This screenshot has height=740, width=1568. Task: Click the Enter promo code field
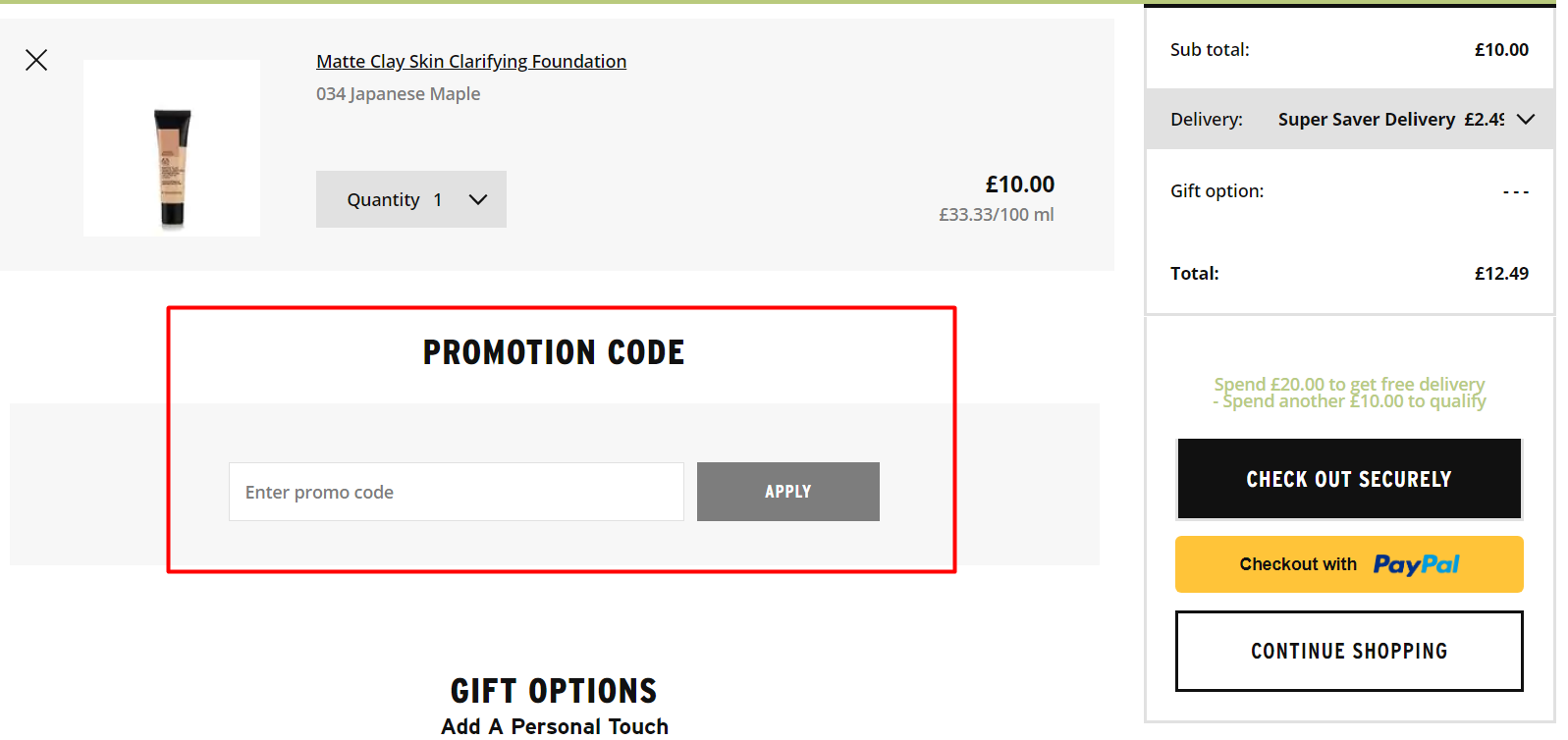(456, 492)
